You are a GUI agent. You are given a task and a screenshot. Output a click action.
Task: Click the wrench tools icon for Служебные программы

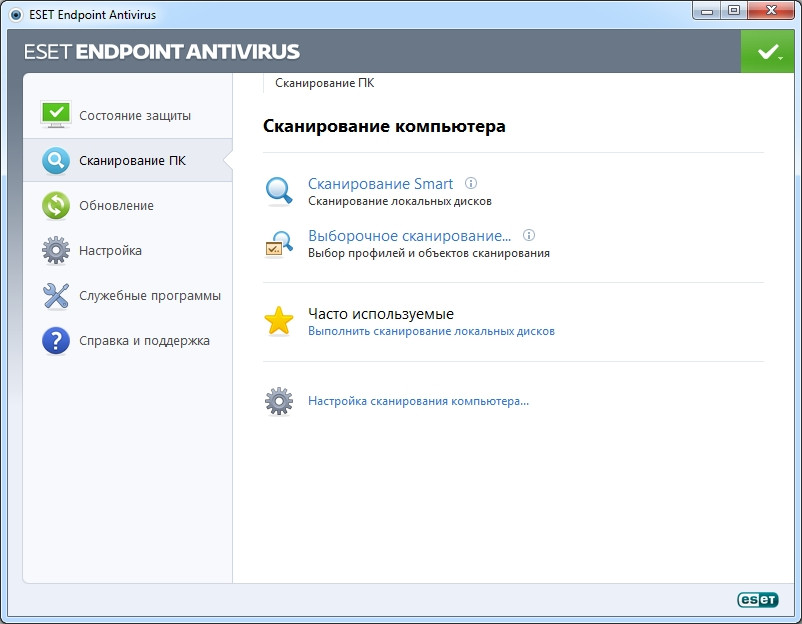pyautogui.click(x=56, y=296)
